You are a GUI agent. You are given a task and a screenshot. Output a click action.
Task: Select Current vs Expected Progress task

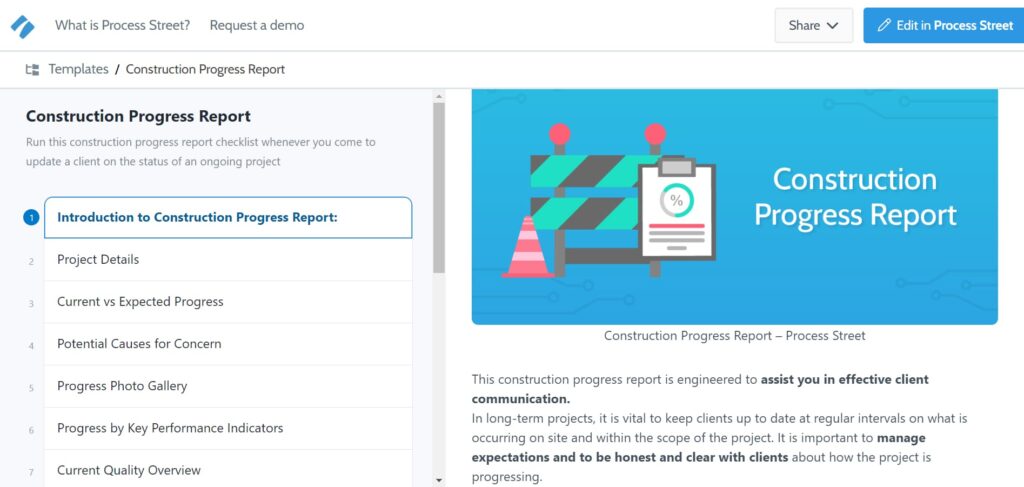pos(228,302)
